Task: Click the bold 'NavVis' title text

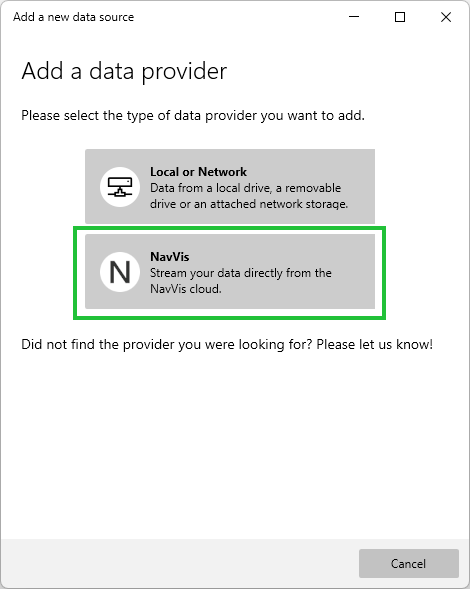Action: coord(169,257)
